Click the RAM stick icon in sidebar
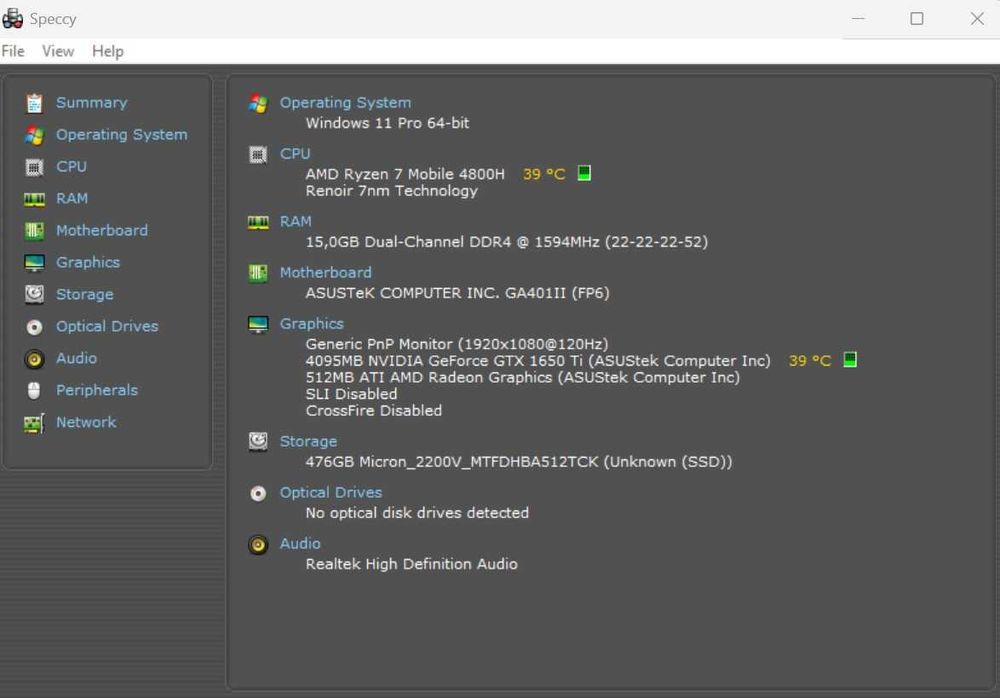This screenshot has width=1000, height=698. point(34,199)
